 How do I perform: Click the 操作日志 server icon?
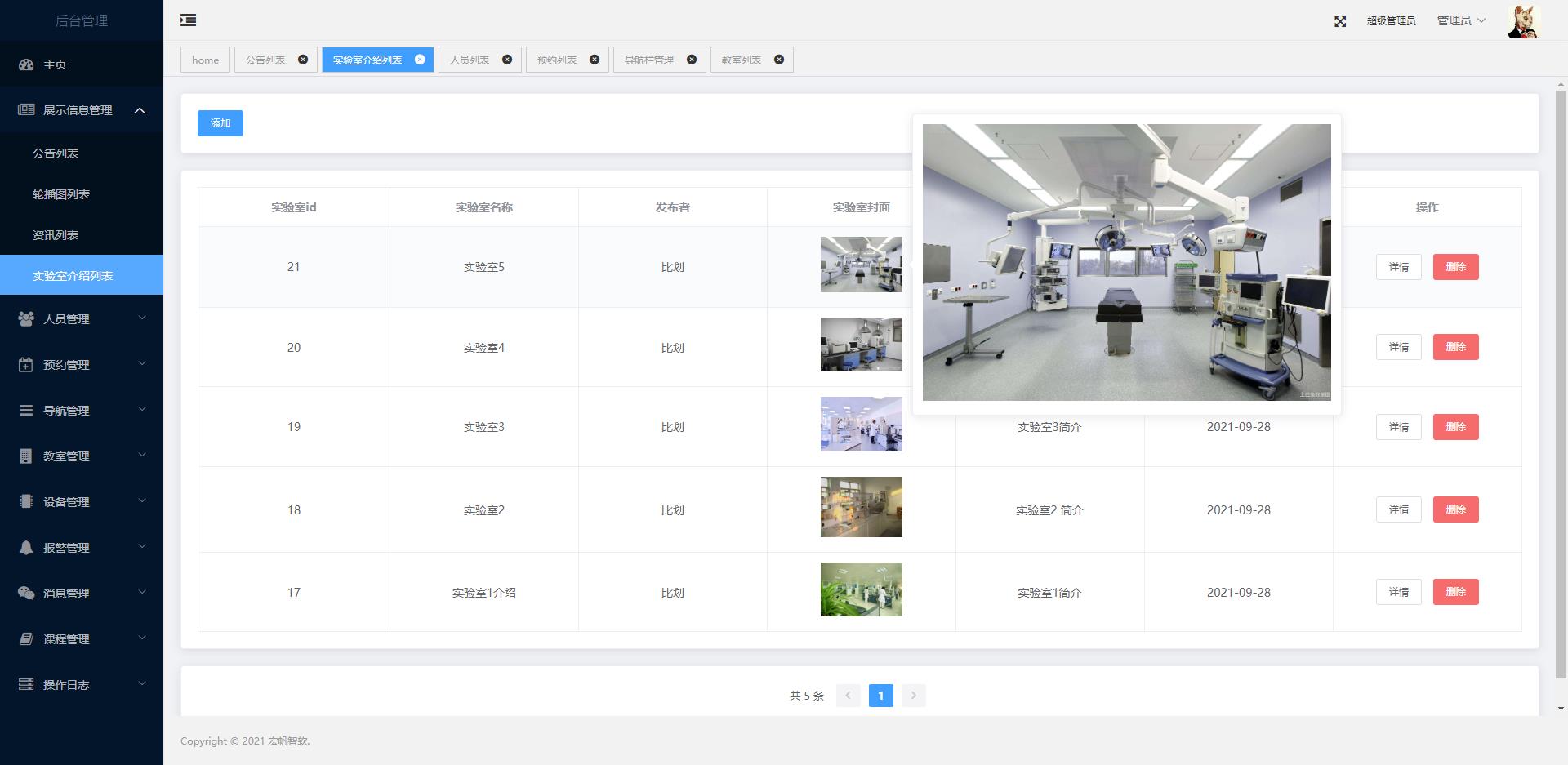tap(26, 685)
